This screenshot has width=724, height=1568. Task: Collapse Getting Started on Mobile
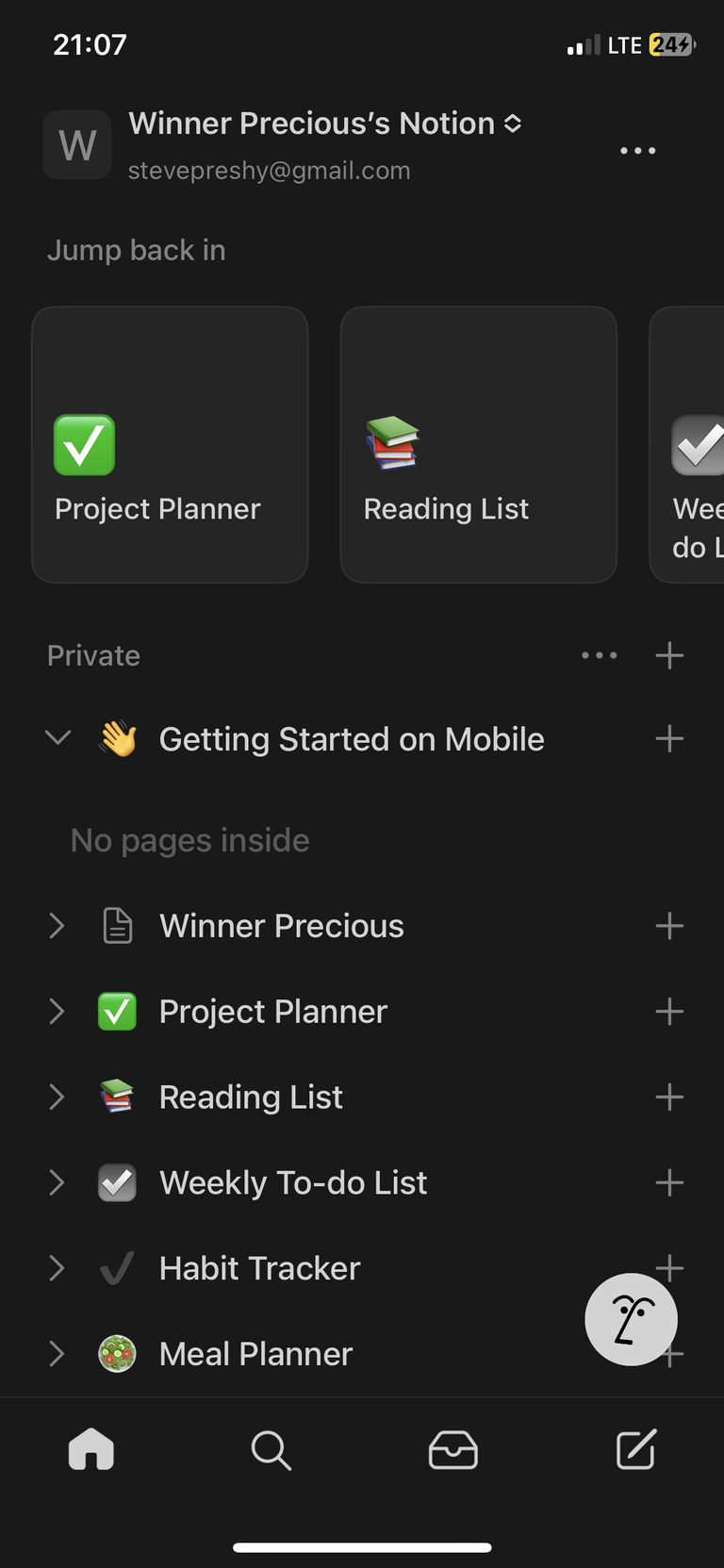pos(58,738)
